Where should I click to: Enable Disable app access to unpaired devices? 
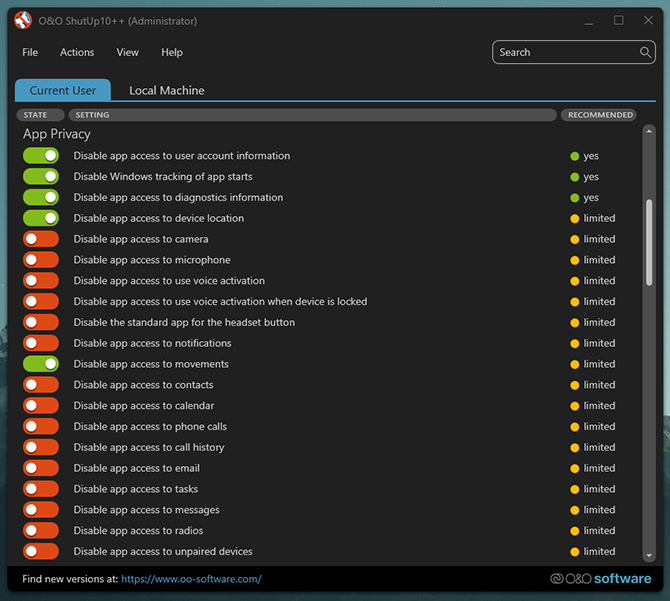[41, 551]
